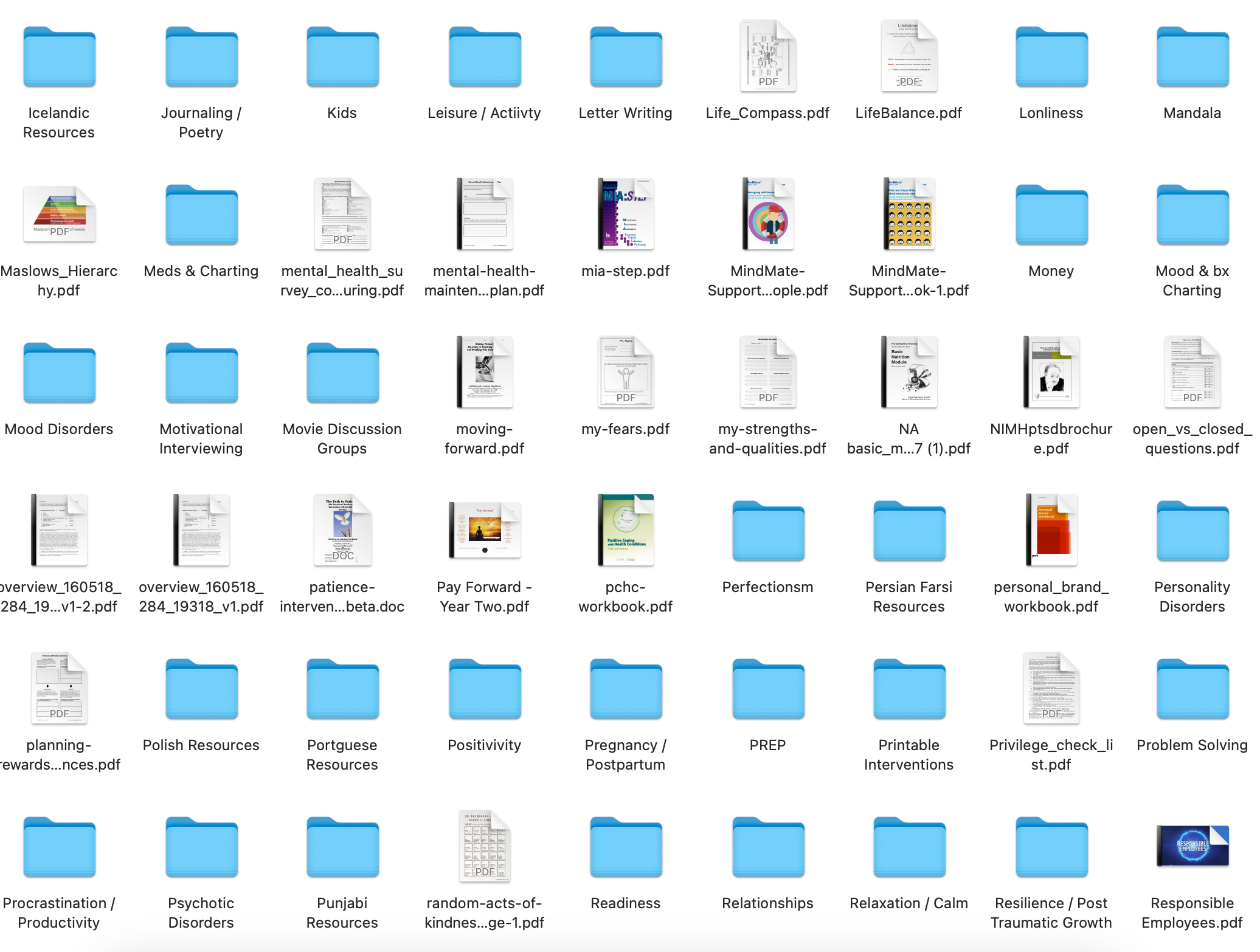Select the Motivational Interviewing folder

(x=201, y=373)
